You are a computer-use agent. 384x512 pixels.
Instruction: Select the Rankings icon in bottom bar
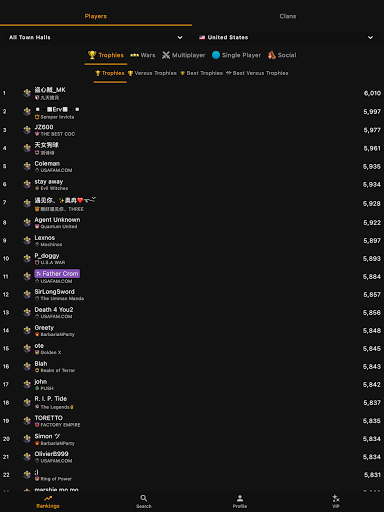click(x=48, y=498)
